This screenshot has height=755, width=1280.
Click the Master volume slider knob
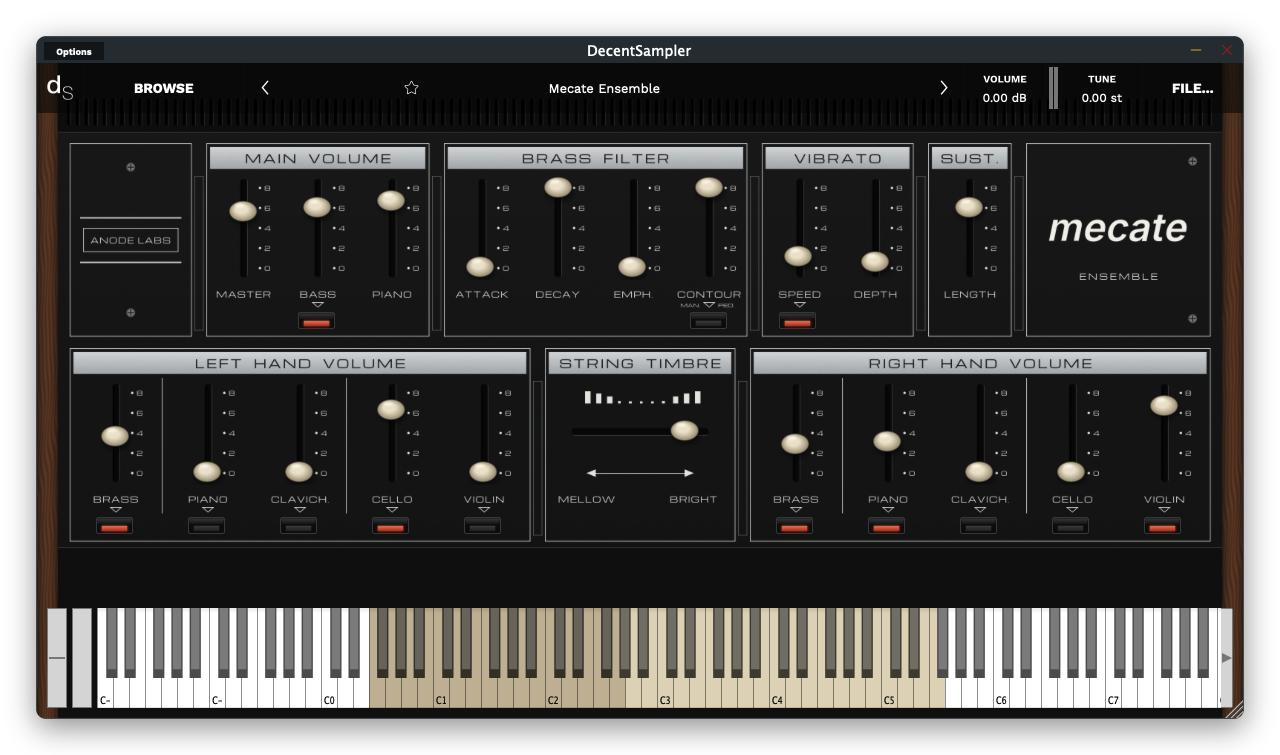[243, 211]
